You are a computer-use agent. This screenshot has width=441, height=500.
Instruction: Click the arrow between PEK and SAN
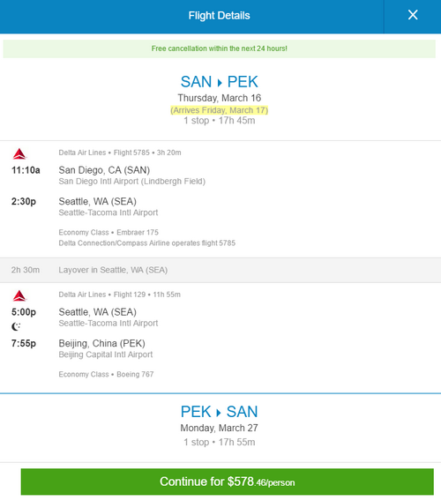click(219, 413)
